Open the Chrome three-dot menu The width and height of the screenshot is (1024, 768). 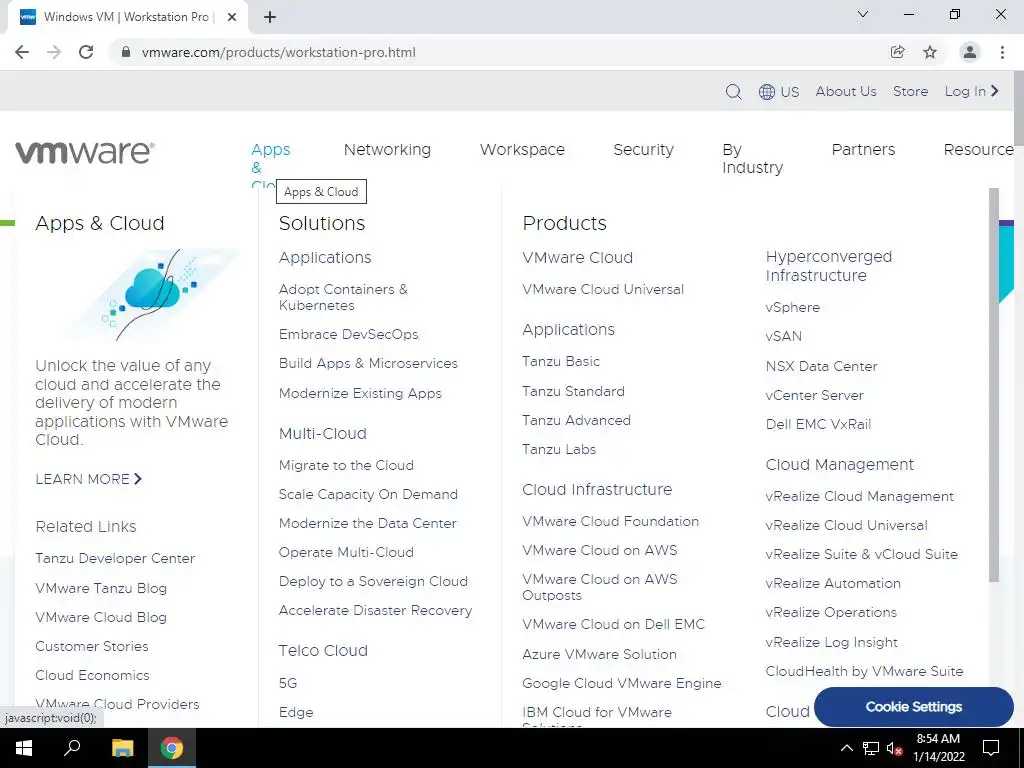pyautogui.click(x=1002, y=52)
